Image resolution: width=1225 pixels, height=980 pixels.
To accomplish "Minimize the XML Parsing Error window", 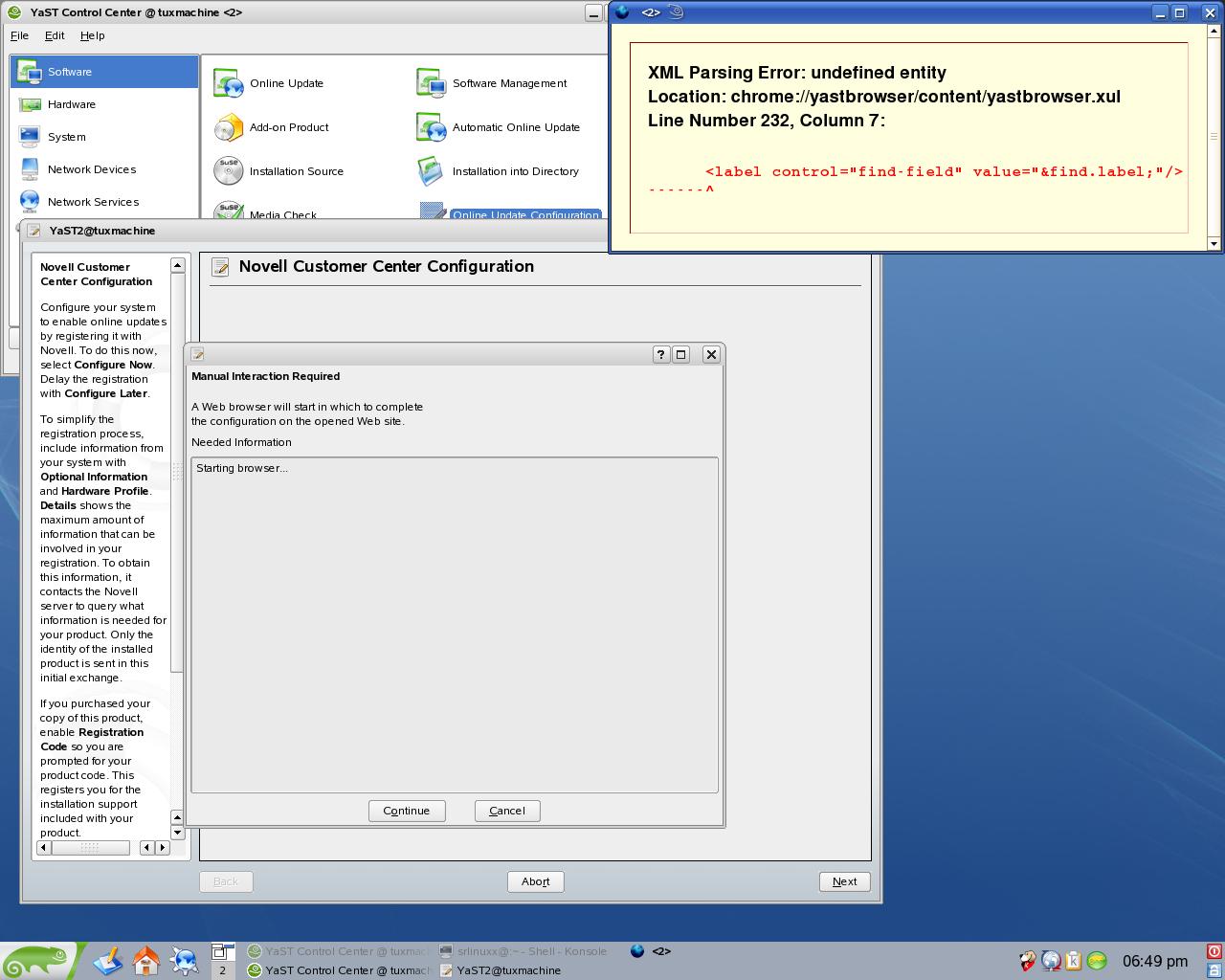I will (x=1160, y=12).
